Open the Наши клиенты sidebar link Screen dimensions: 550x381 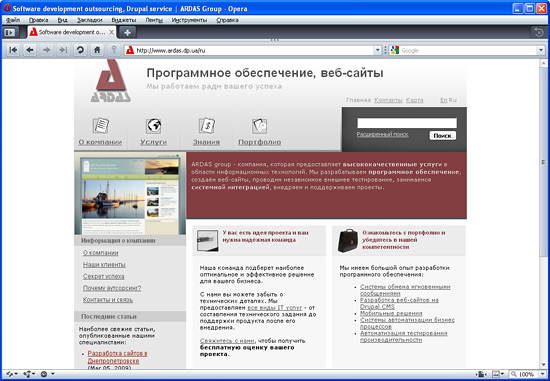pos(104,265)
